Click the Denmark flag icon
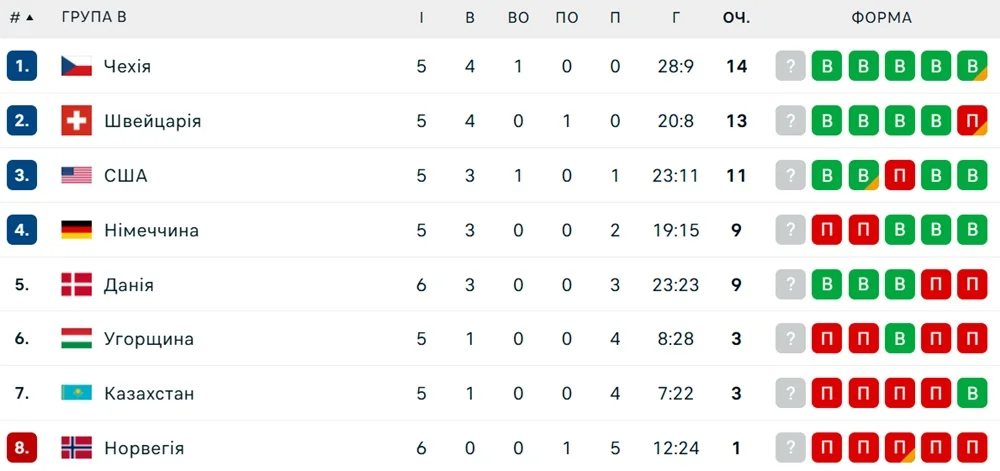Viewport: 1000px width, 471px height. 76,285
